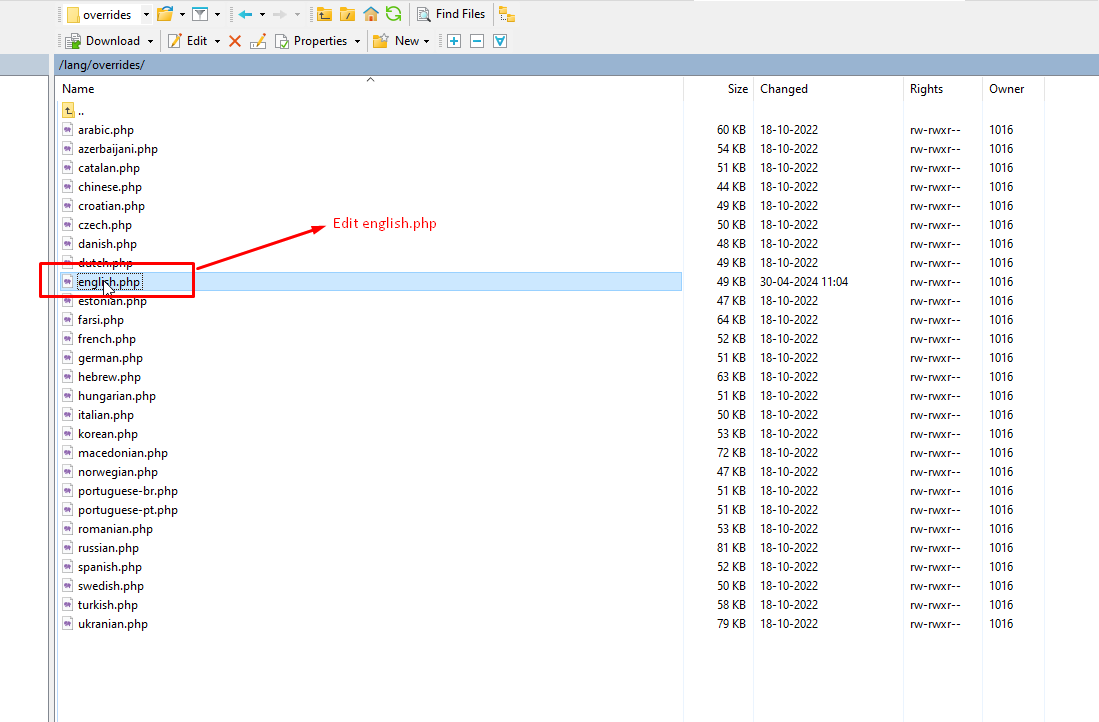Select the english.php file
The width and height of the screenshot is (1099, 722).
109,282
